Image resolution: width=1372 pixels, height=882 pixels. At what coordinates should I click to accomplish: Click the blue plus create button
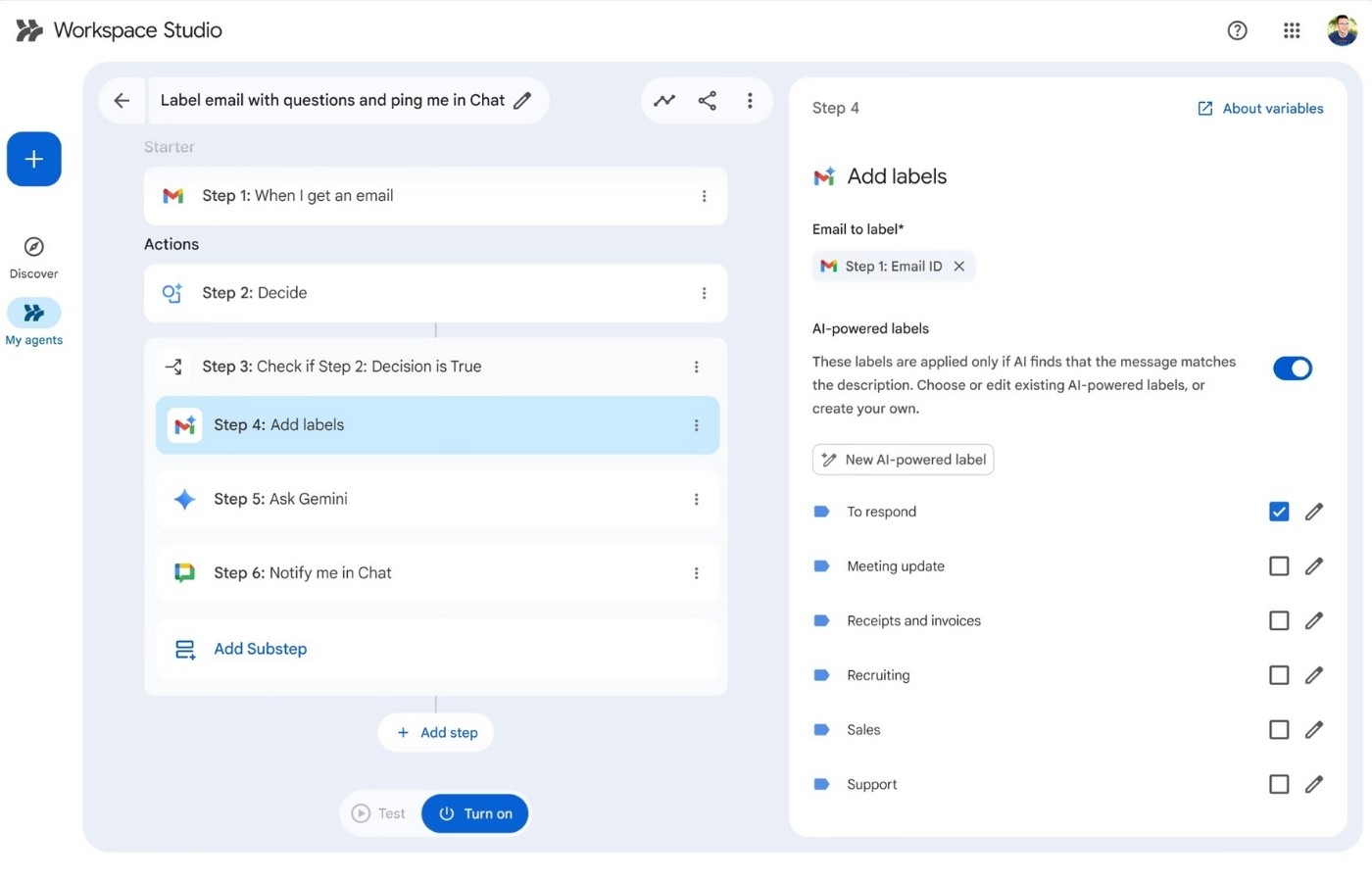pyautogui.click(x=34, y=159)
